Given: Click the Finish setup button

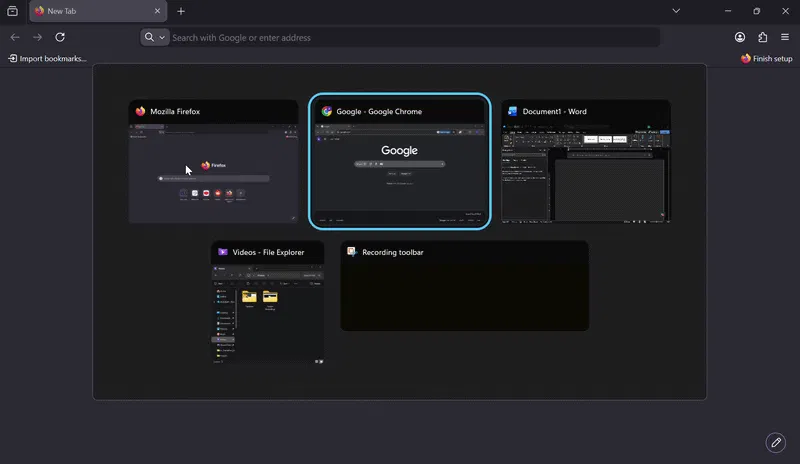Looking at the screenshot, I should pyautogui.click(x=766, y=59).
